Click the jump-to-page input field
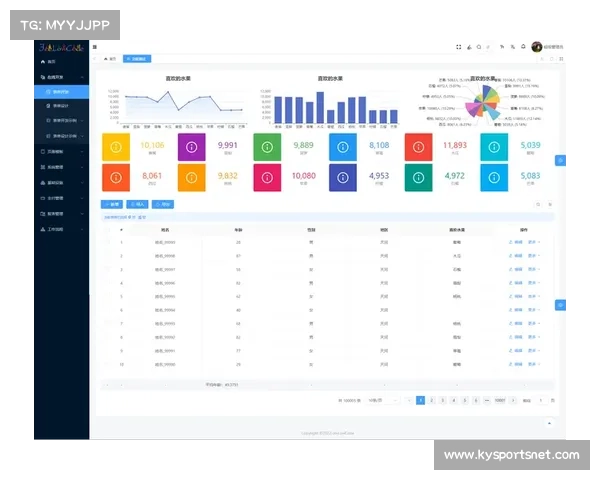Screen dimensions: 600x480 (x=541, y=400)
